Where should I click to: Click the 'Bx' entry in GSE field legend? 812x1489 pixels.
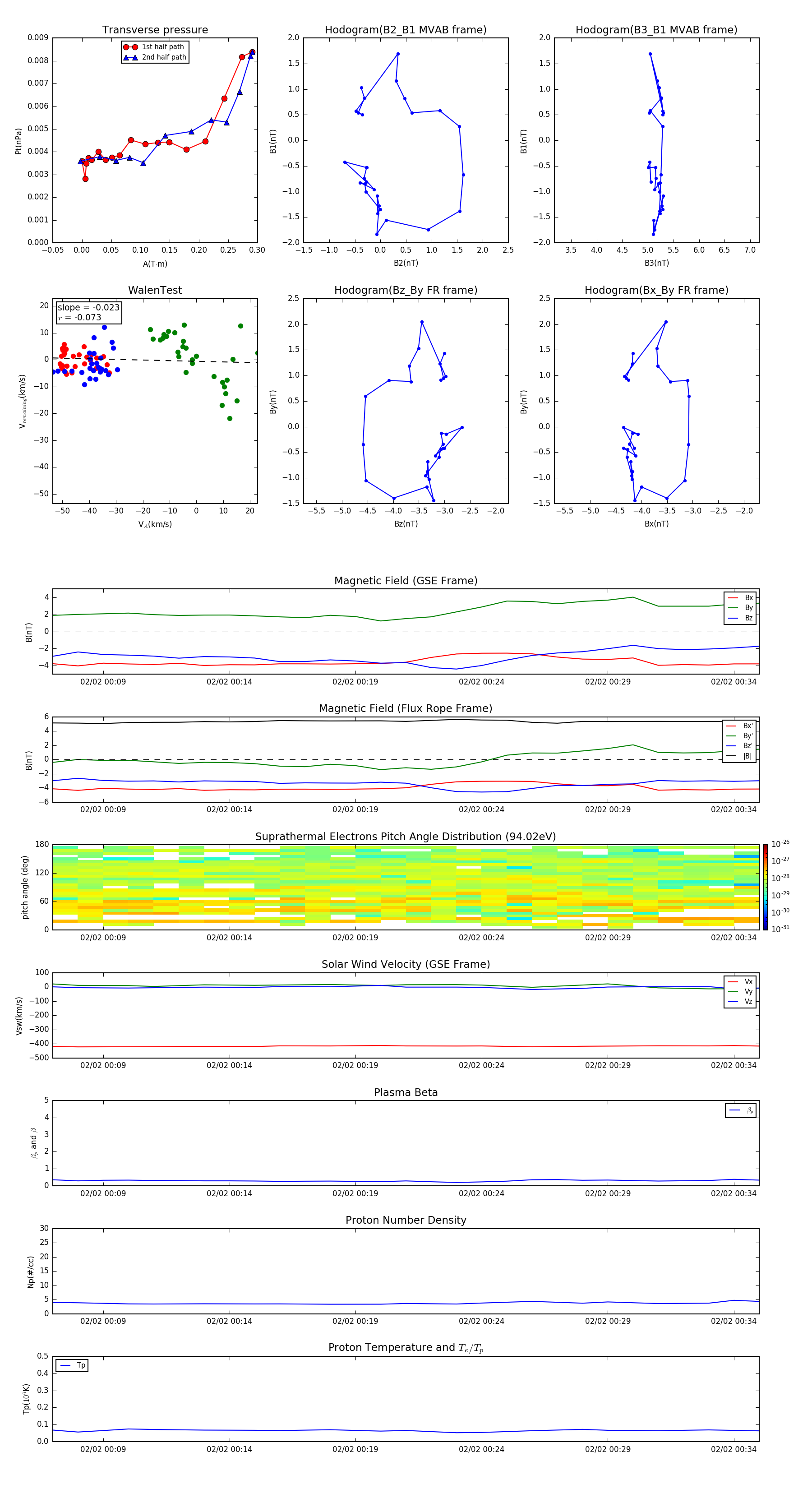(x=740, y=598)
